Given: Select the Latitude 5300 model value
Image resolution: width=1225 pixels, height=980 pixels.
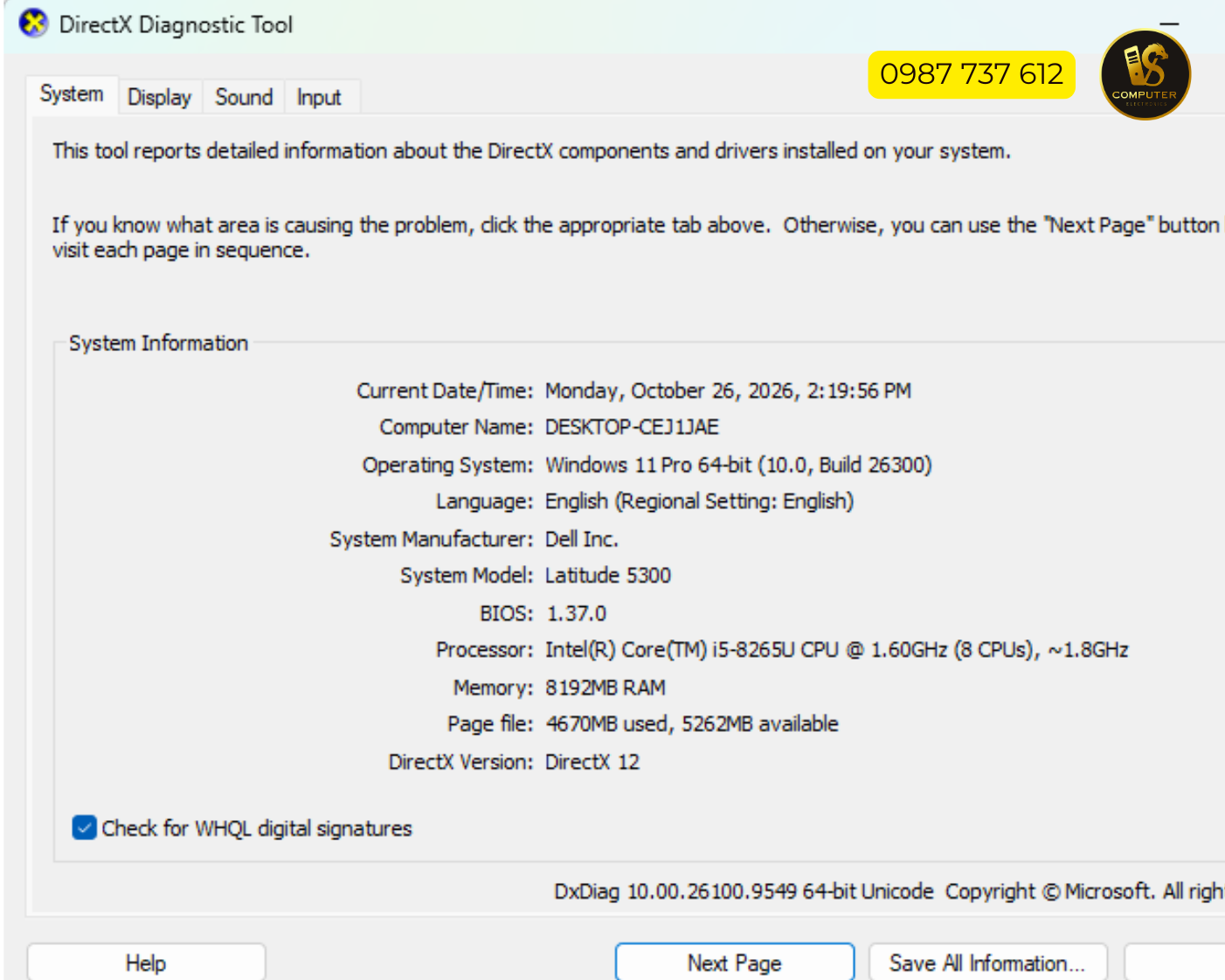Looking at the screenshot, I should (x=608, y=576).
